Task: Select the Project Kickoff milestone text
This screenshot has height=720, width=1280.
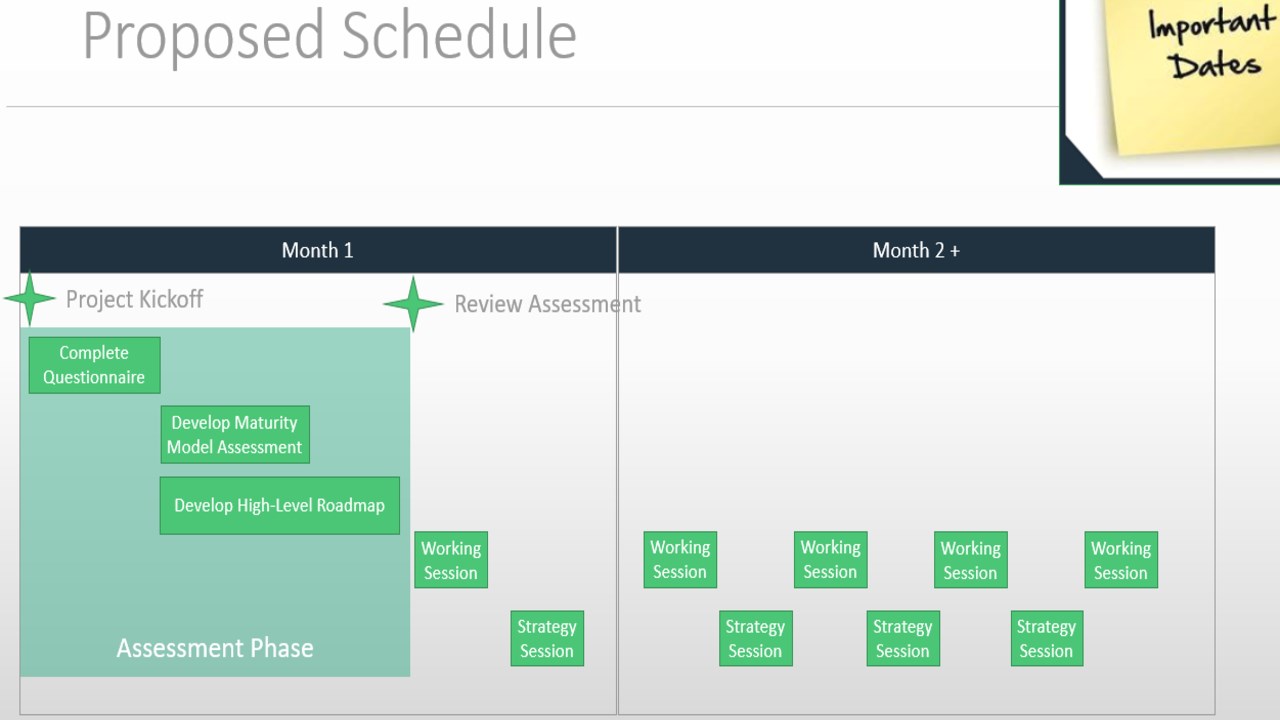Action: [134, 299]
